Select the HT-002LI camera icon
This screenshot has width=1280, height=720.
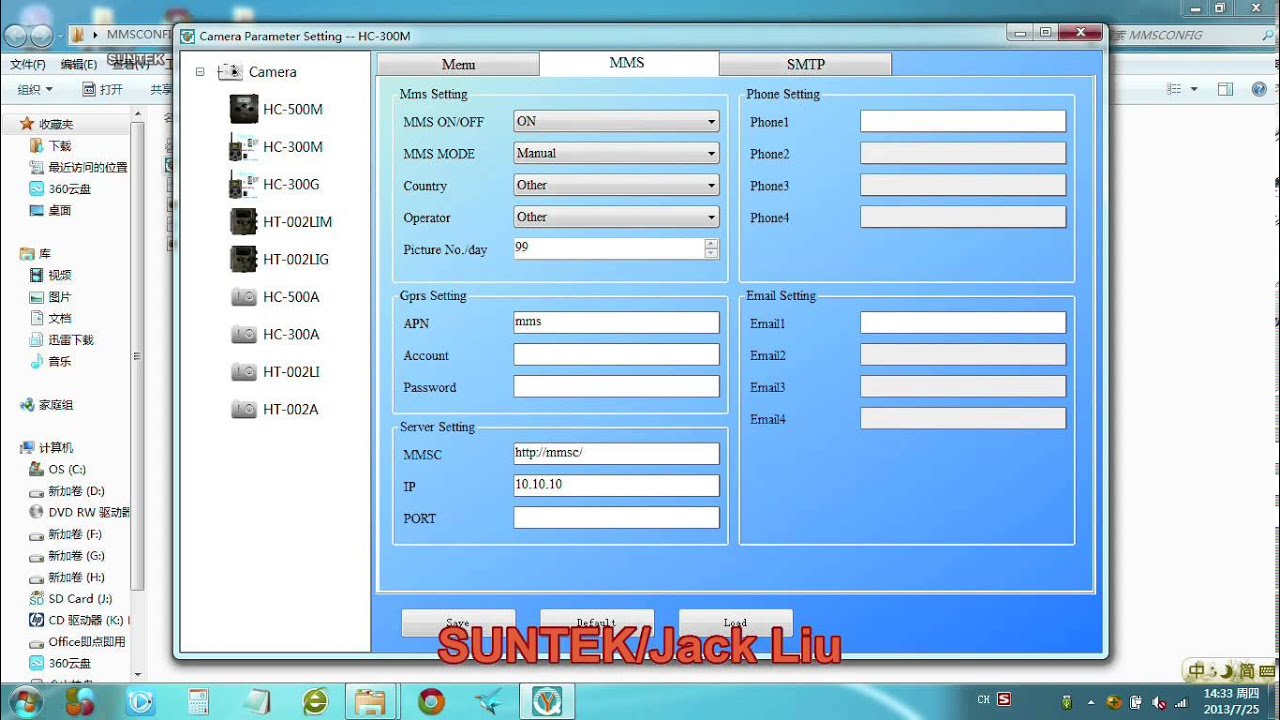click(x=243, y=372)
